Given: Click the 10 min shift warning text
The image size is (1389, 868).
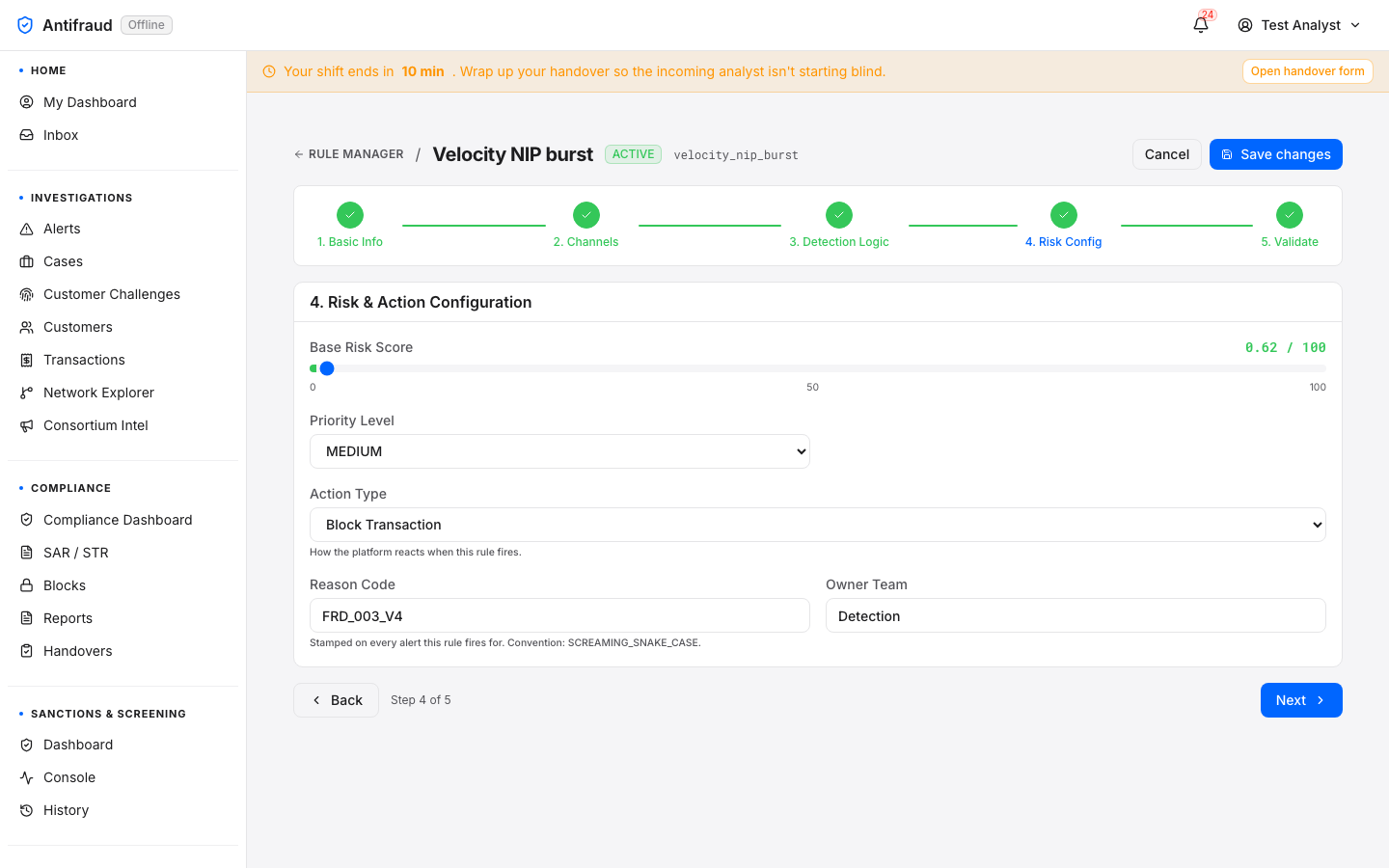Looking at the screenshot, I should (423, 71).
